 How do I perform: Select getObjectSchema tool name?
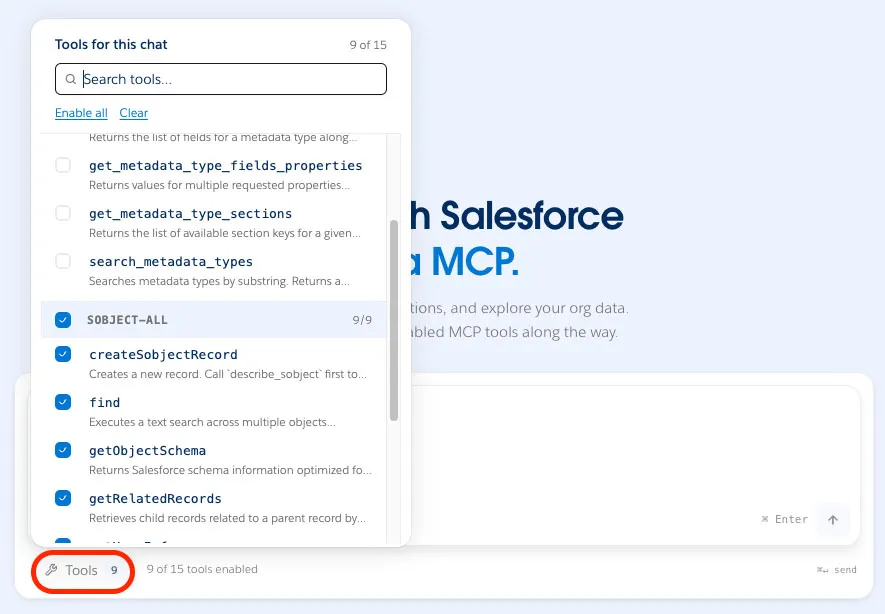pyautogui.click(x=147, y=451)
